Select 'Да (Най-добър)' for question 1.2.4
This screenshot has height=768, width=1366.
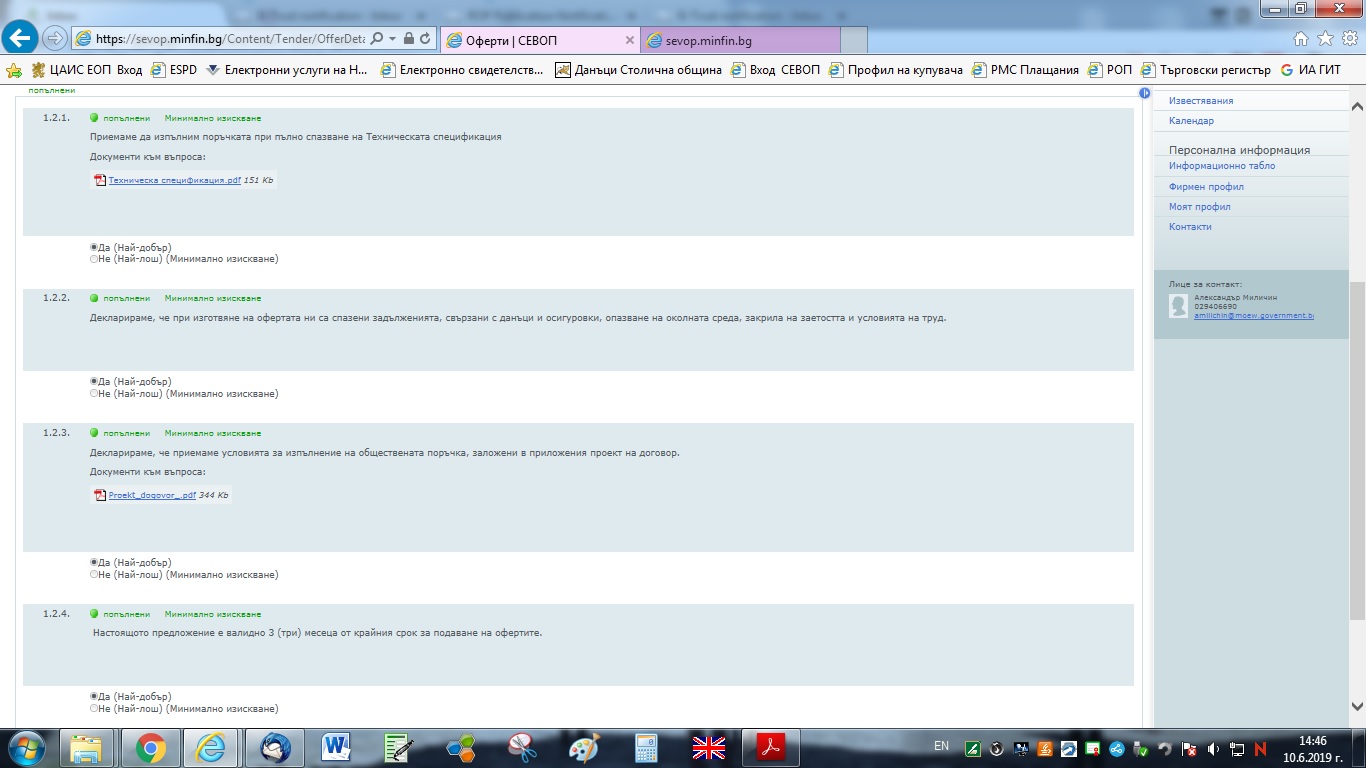point(94,697)
